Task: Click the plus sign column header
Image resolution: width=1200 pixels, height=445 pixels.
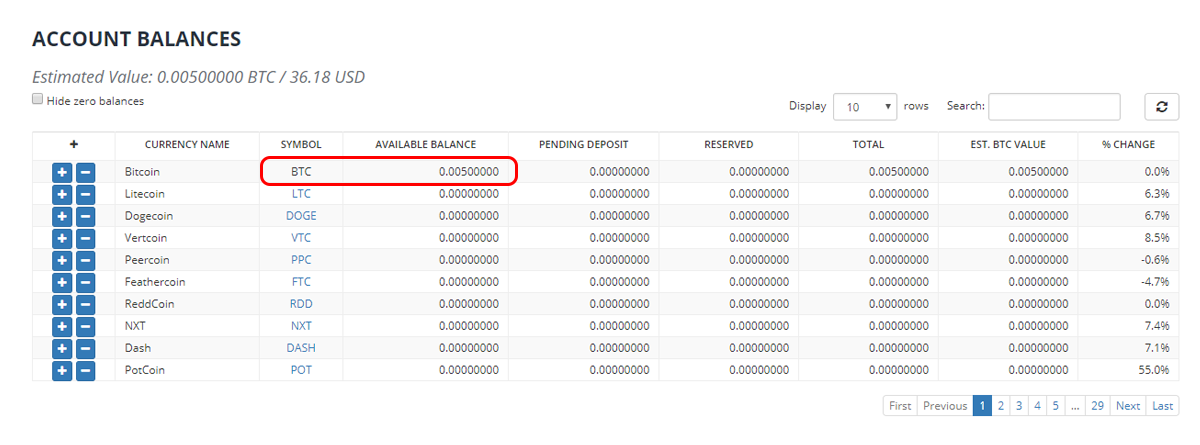Action: click(73, 145)
